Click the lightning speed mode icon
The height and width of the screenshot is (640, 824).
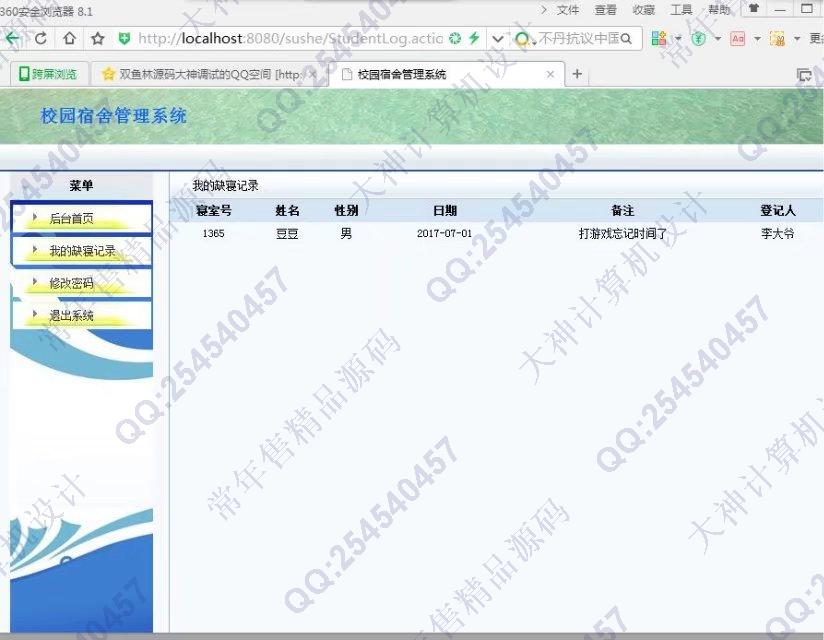[x=474, y=38]
